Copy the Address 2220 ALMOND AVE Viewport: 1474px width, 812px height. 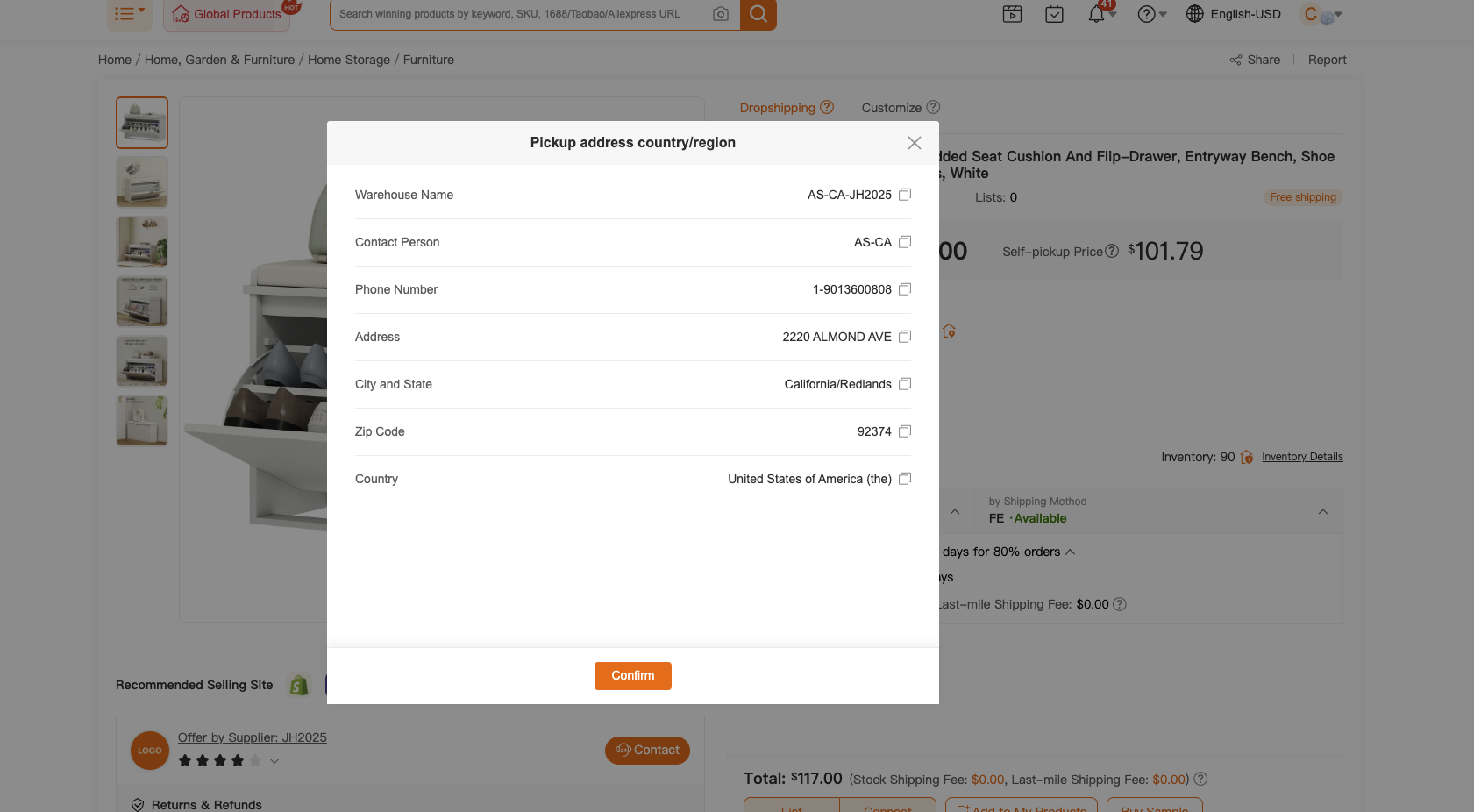(x=905, y=337)
